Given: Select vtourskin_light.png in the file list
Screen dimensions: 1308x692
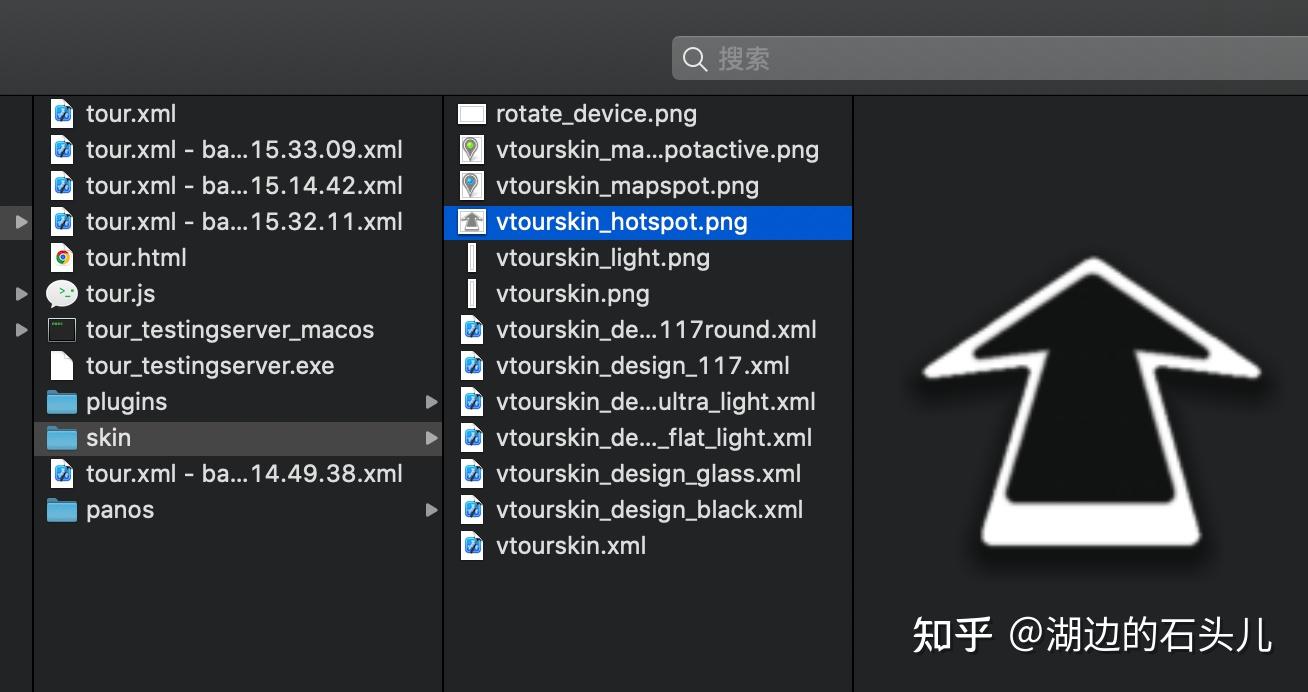Looking at the screenshot, I should (602, 257).
